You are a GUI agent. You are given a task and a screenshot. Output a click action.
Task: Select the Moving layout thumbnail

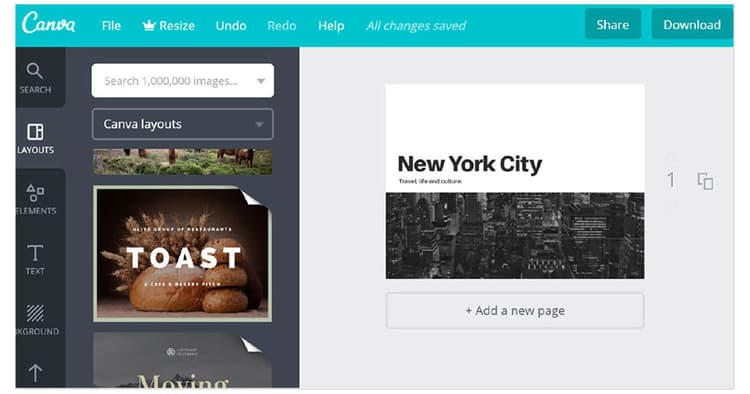coord(183,360)
